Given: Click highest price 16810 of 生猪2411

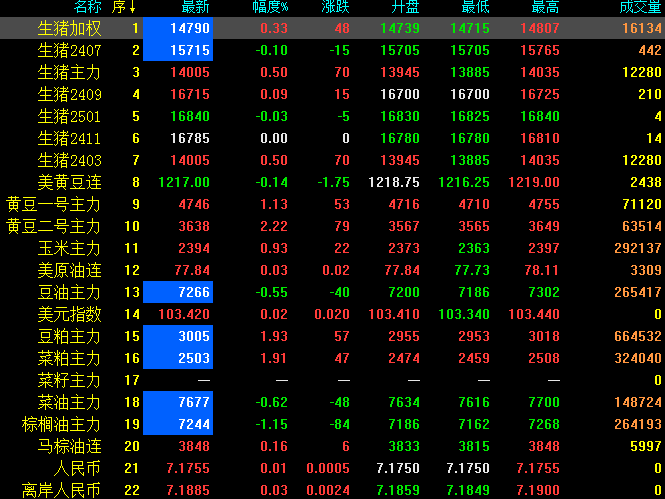Looking at the screenshot, I should click(x=540, y=139).
